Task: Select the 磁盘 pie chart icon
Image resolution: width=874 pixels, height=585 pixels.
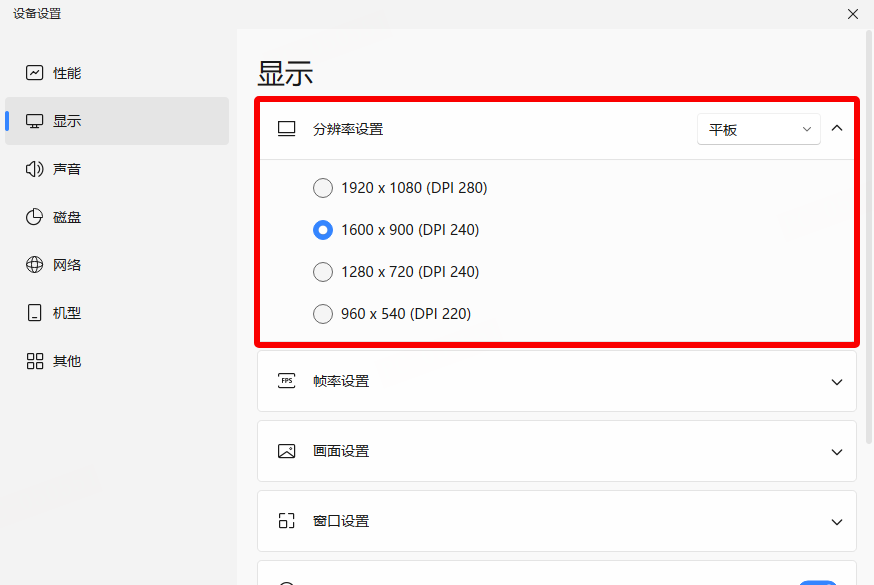Action: click(35, 217)
